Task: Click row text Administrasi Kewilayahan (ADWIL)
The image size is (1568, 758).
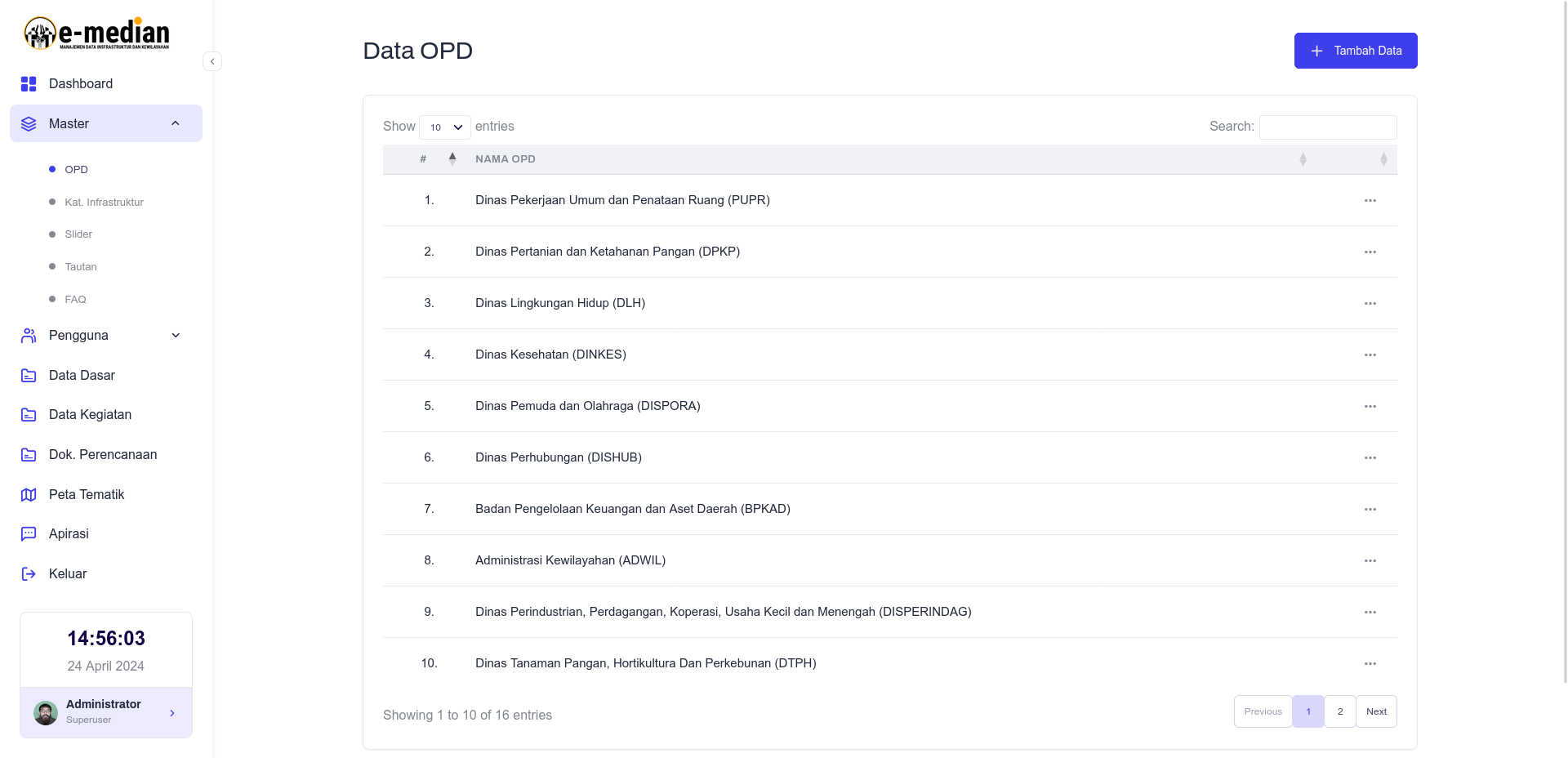Action: (x=570, y=560)
